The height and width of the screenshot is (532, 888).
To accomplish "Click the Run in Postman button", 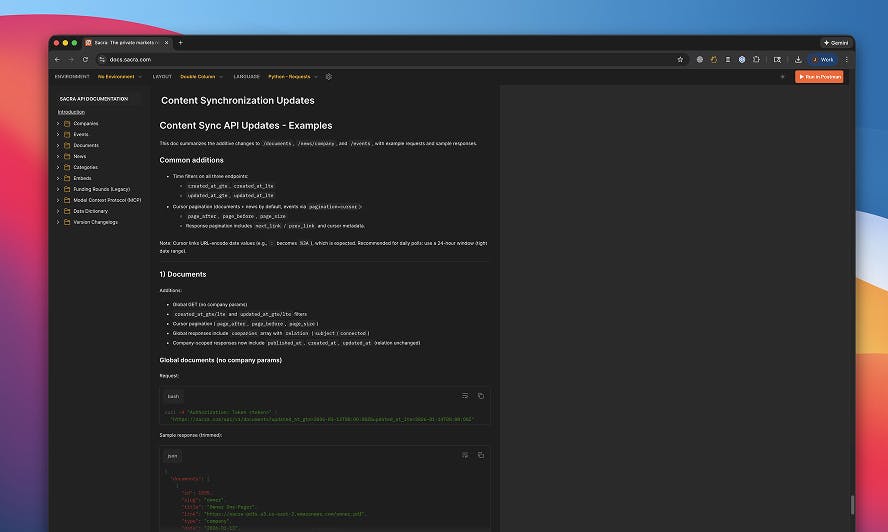I will [x=819, y=76].
